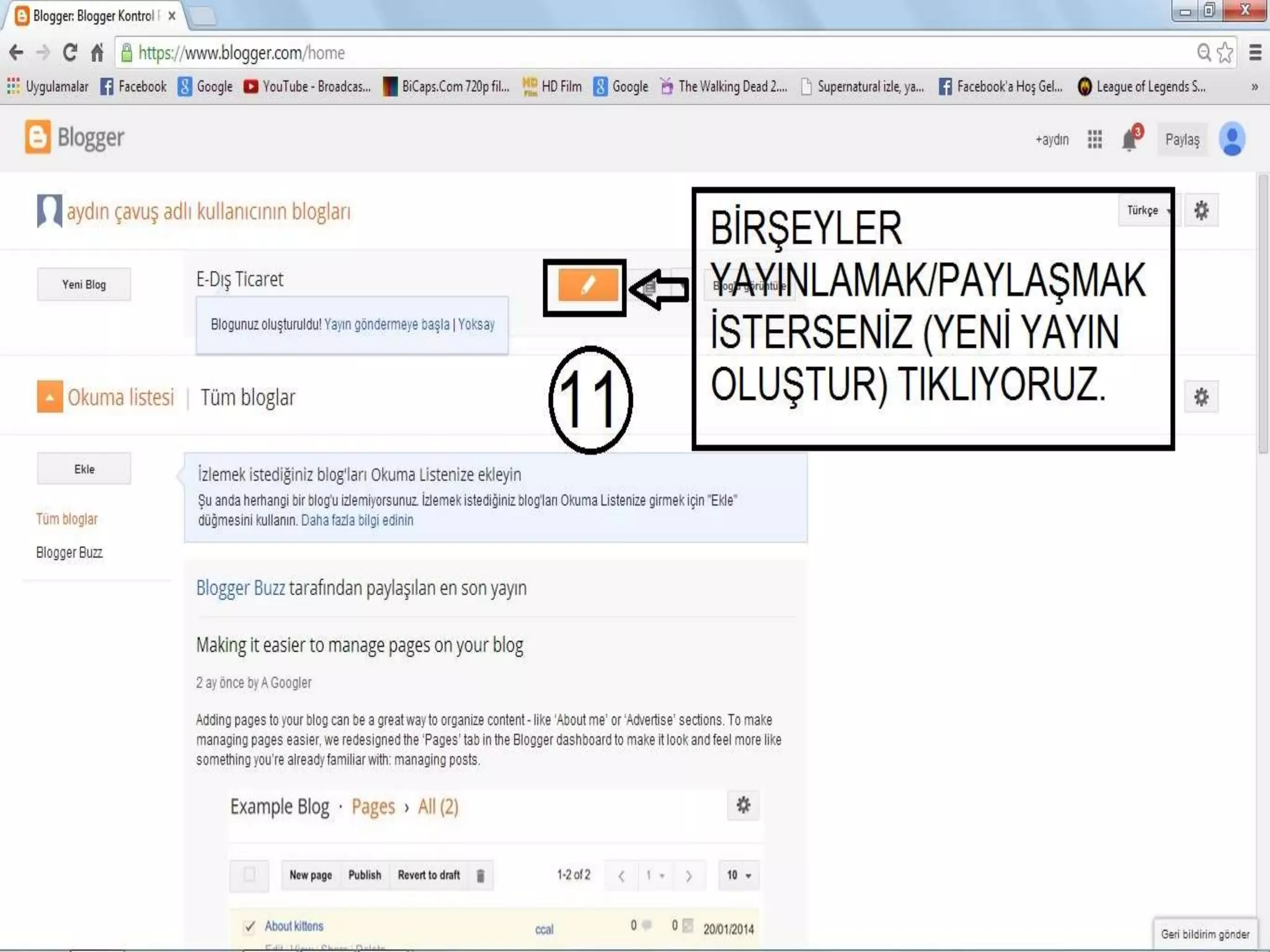The image size is (1270, 952).
Task: Open the YouTube - Broadcas... bookmark
Action: pos(307,86)
